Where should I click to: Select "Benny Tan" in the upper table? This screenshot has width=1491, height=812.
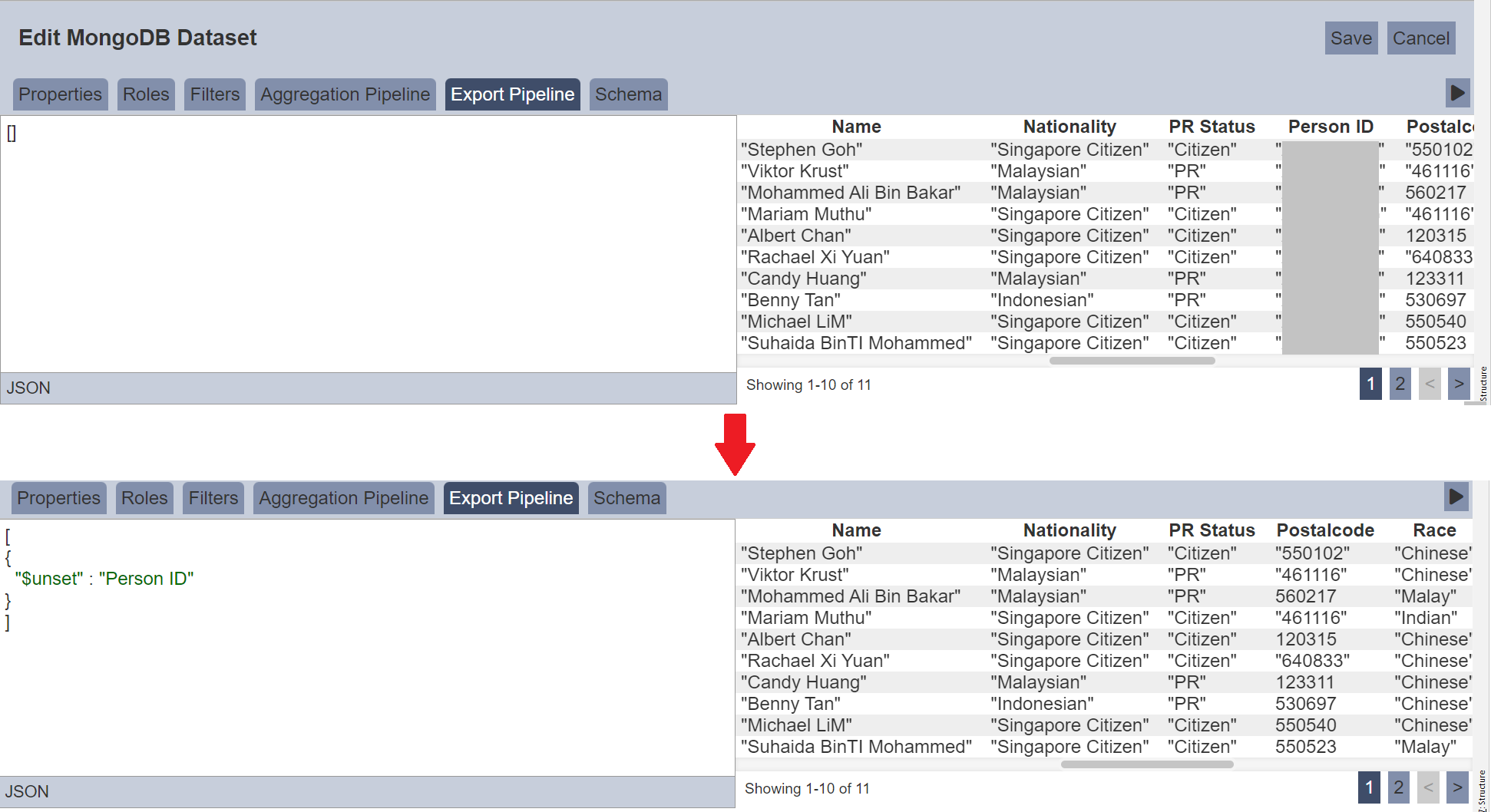coord(791,300)
